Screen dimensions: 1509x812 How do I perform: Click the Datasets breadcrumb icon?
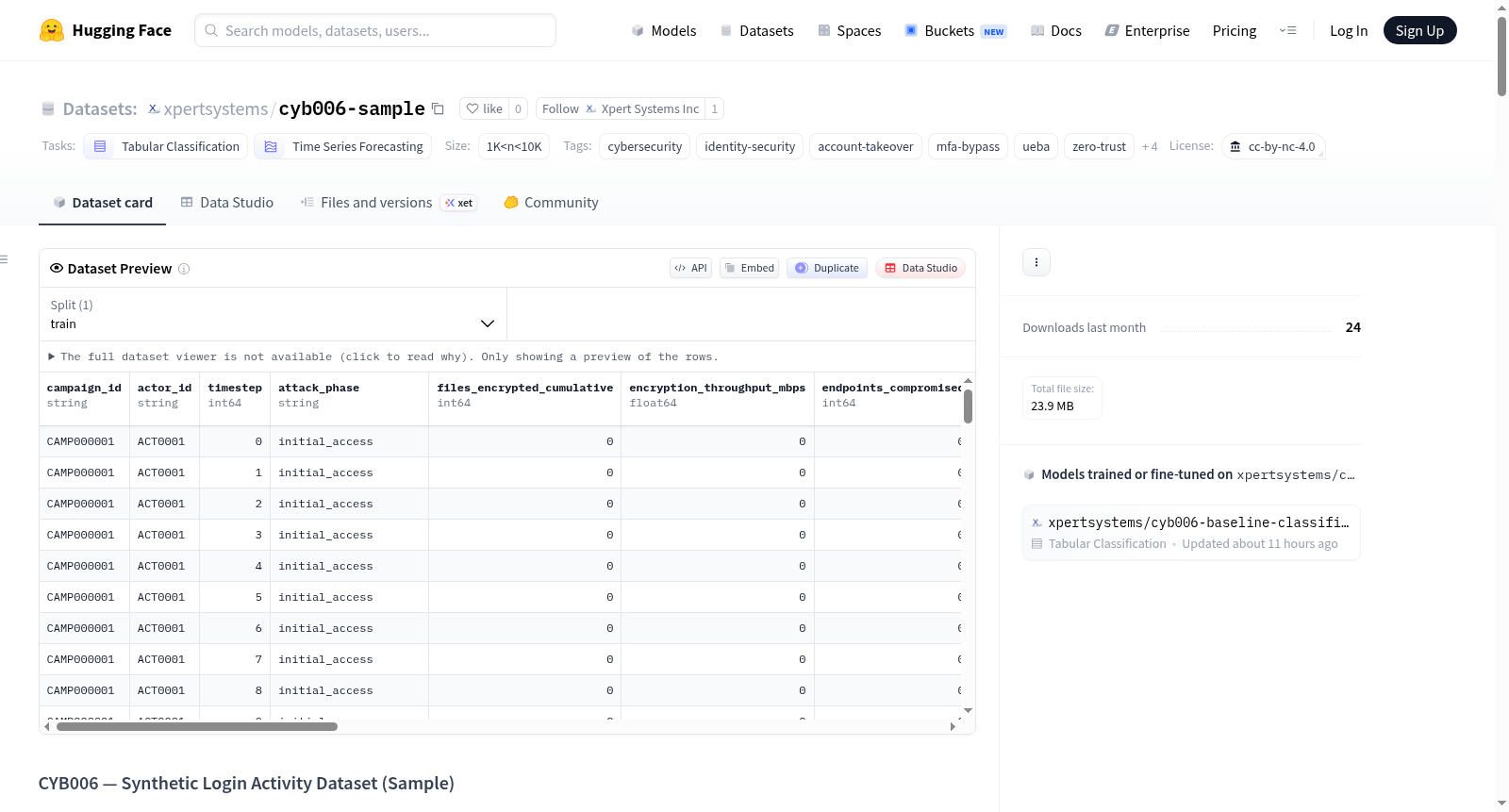click(48, 108)
